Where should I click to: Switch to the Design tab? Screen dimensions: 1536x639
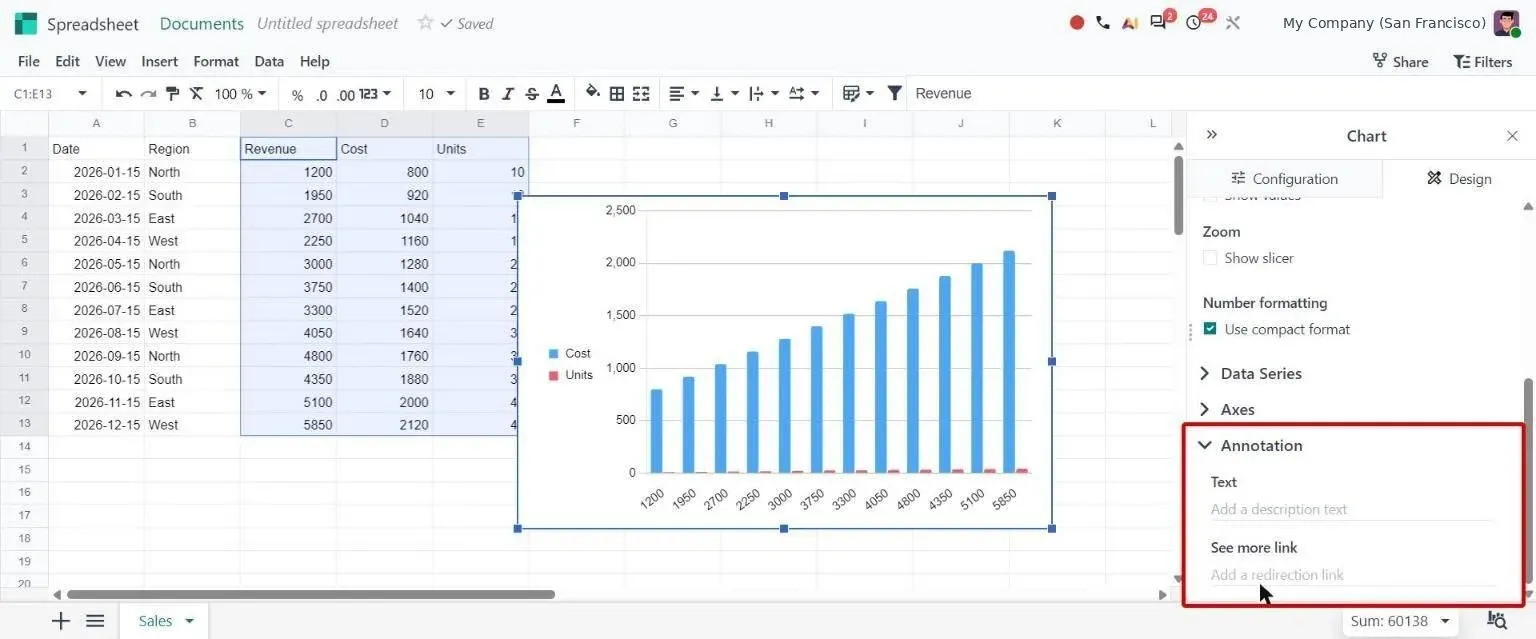click(x=1458, y=178)
